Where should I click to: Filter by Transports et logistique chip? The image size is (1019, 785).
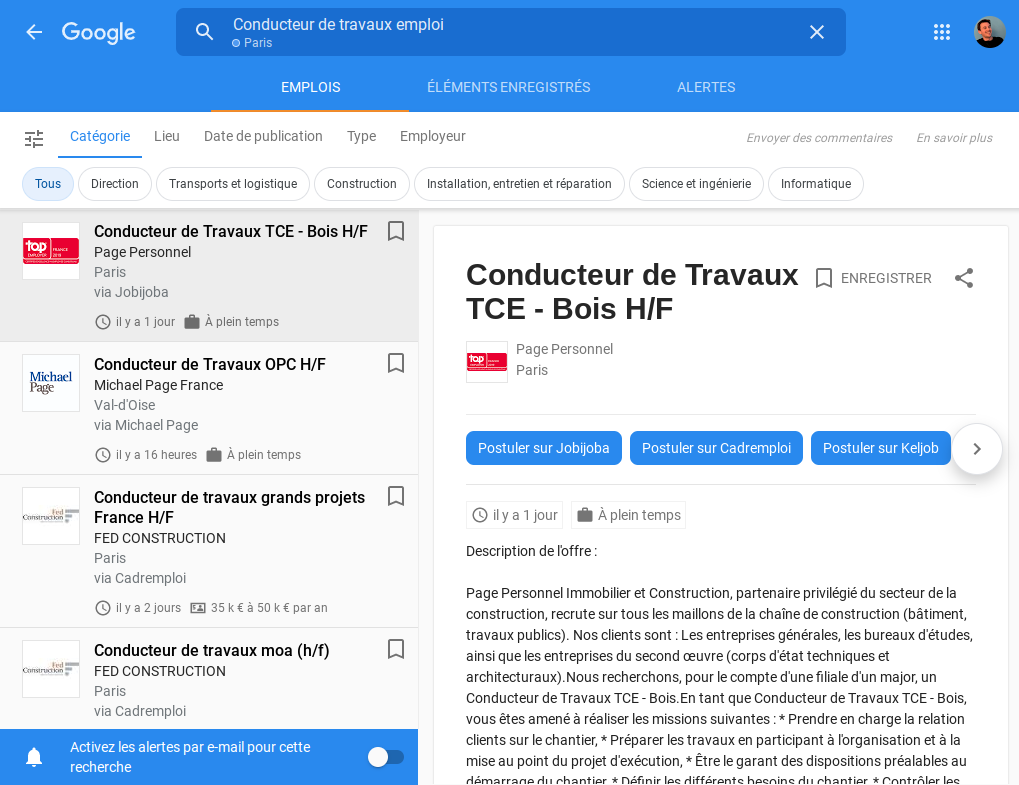[233, 184]
